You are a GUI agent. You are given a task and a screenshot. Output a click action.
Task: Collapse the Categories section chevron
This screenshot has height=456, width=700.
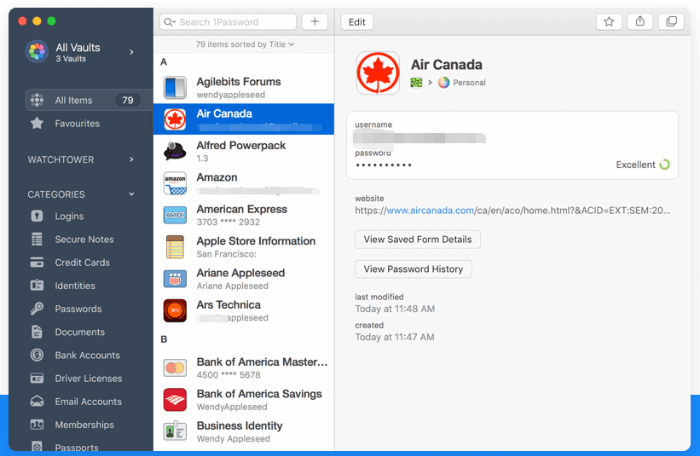pos(132,194)
